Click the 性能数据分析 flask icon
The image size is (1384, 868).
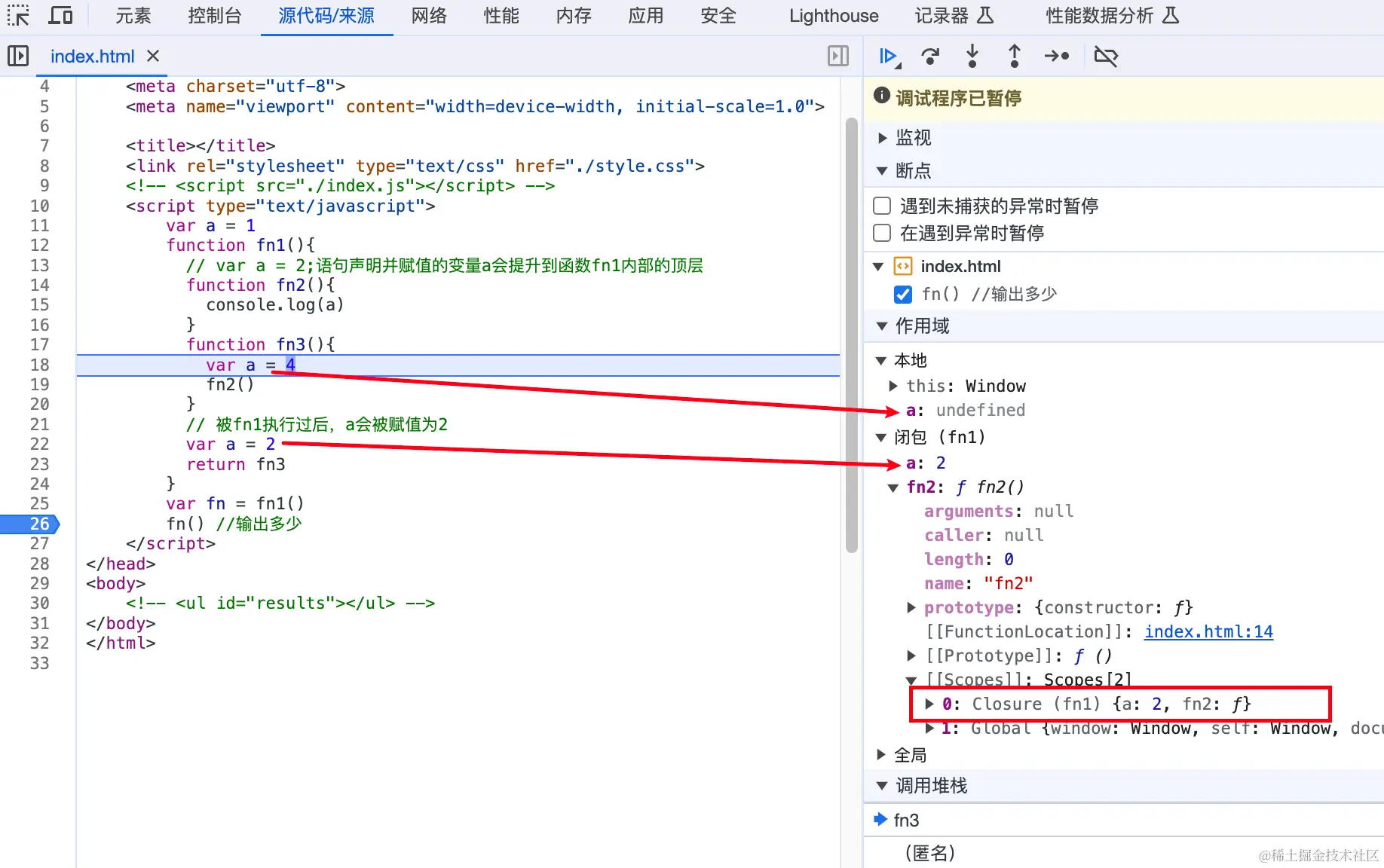1171,16
